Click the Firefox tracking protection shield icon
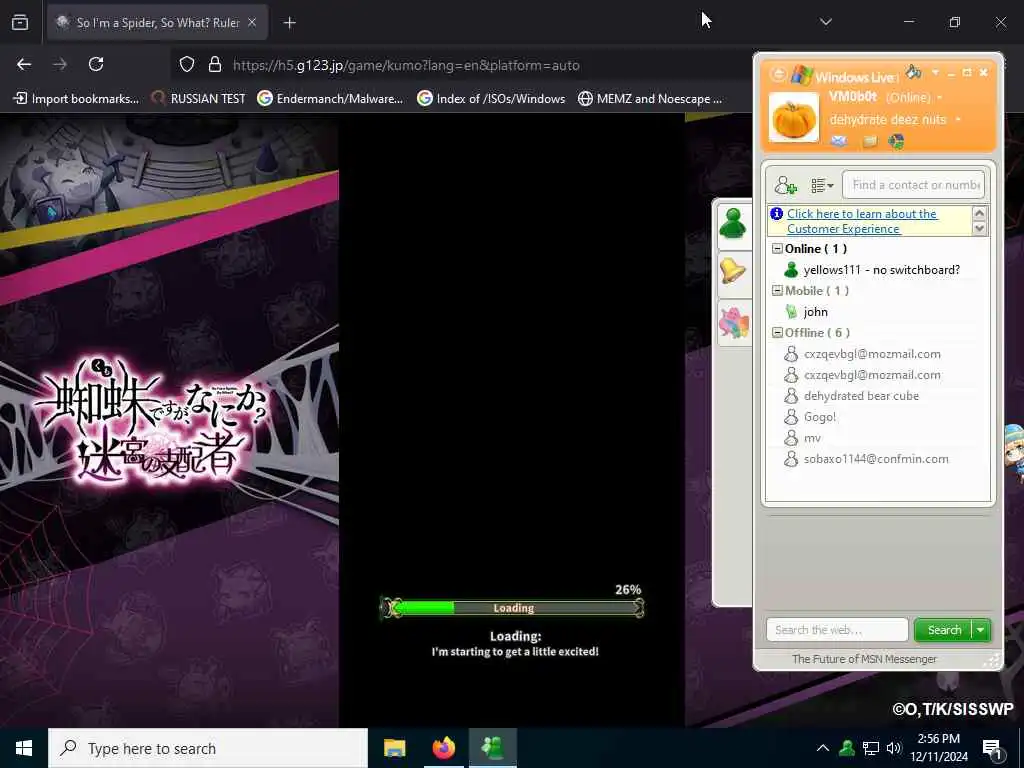The height and width of the screenshot is (768, 1024). (x=187, y=65)
